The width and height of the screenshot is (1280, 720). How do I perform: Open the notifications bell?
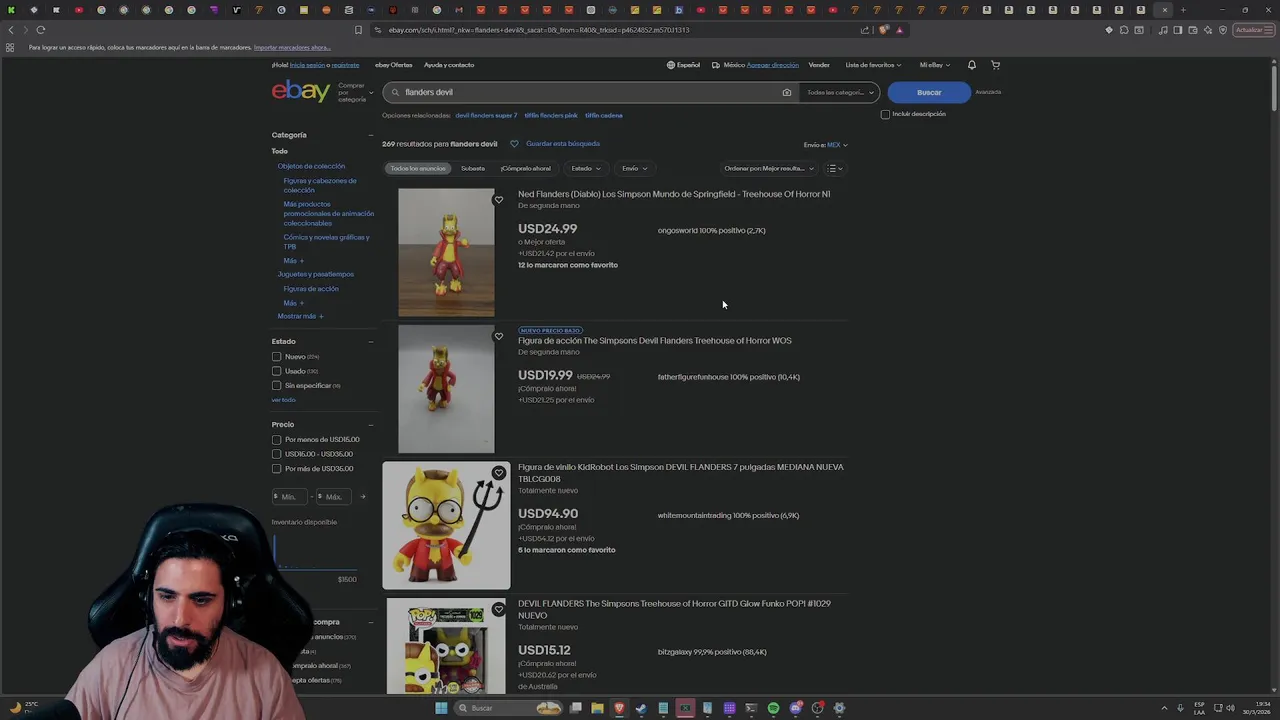[971, 65]
